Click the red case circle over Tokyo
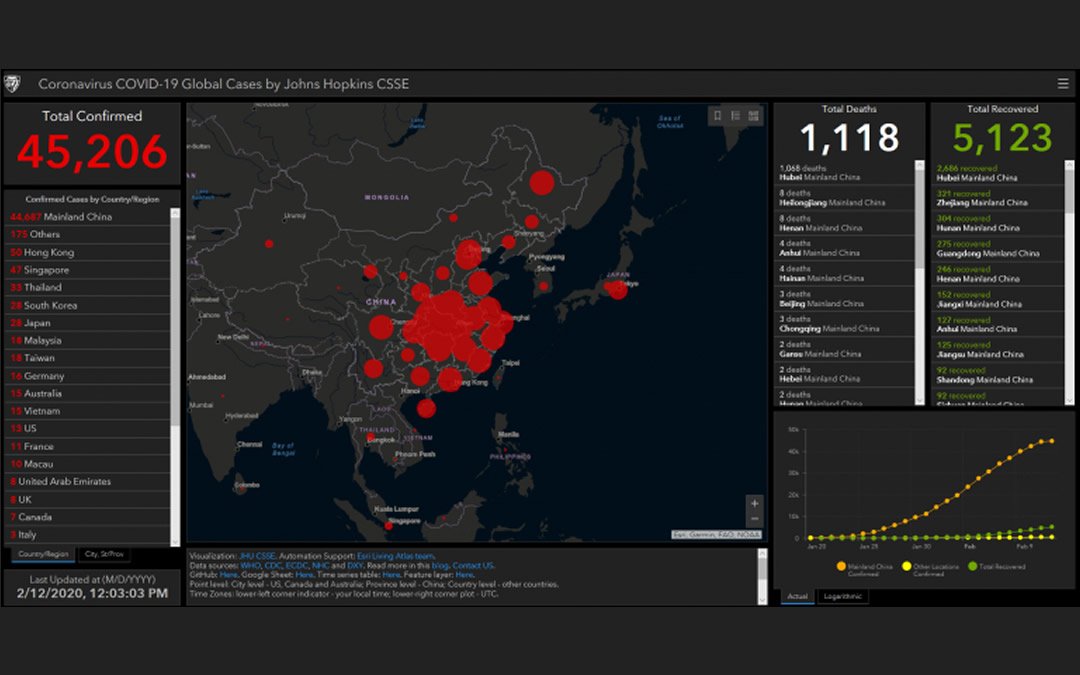 point(617,289)
